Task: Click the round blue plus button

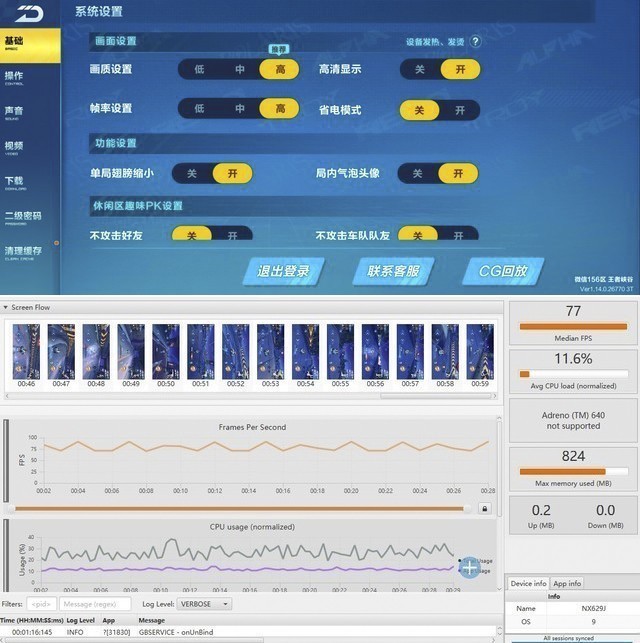Action: coord(469,568)
